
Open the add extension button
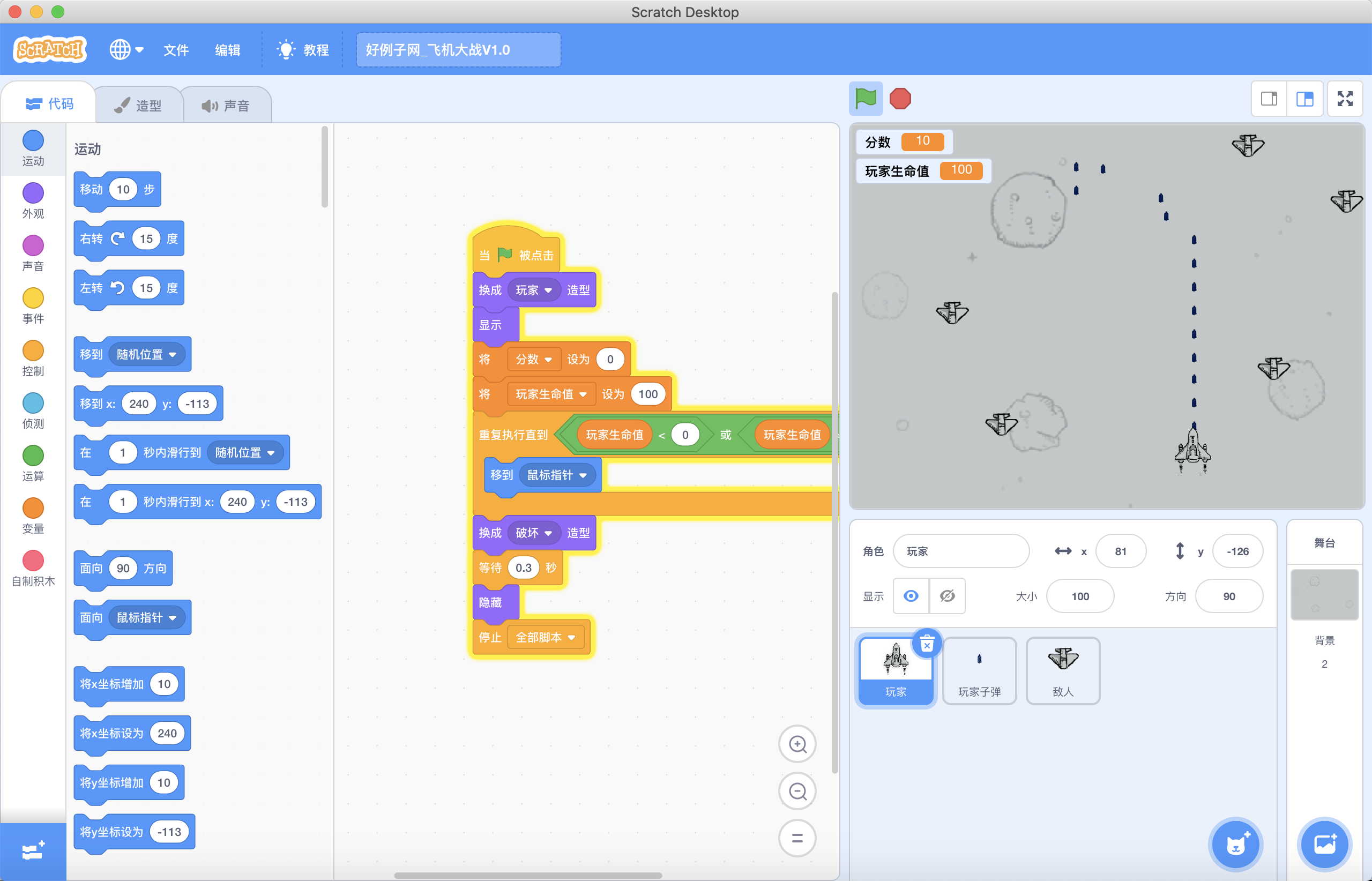point(33,852)
